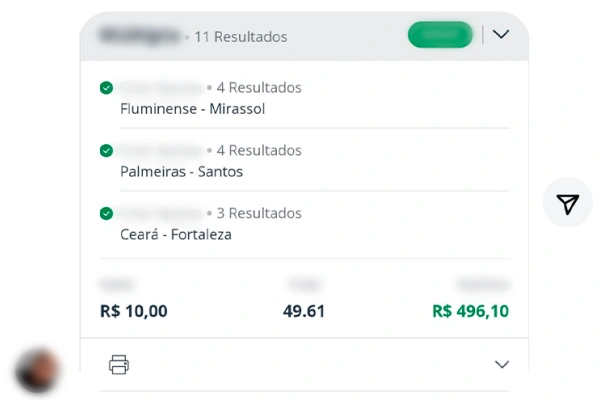The image size is (600, 400).
Task: Expand the bottom chevron next to printer
Action: click(x=502, y=364)
